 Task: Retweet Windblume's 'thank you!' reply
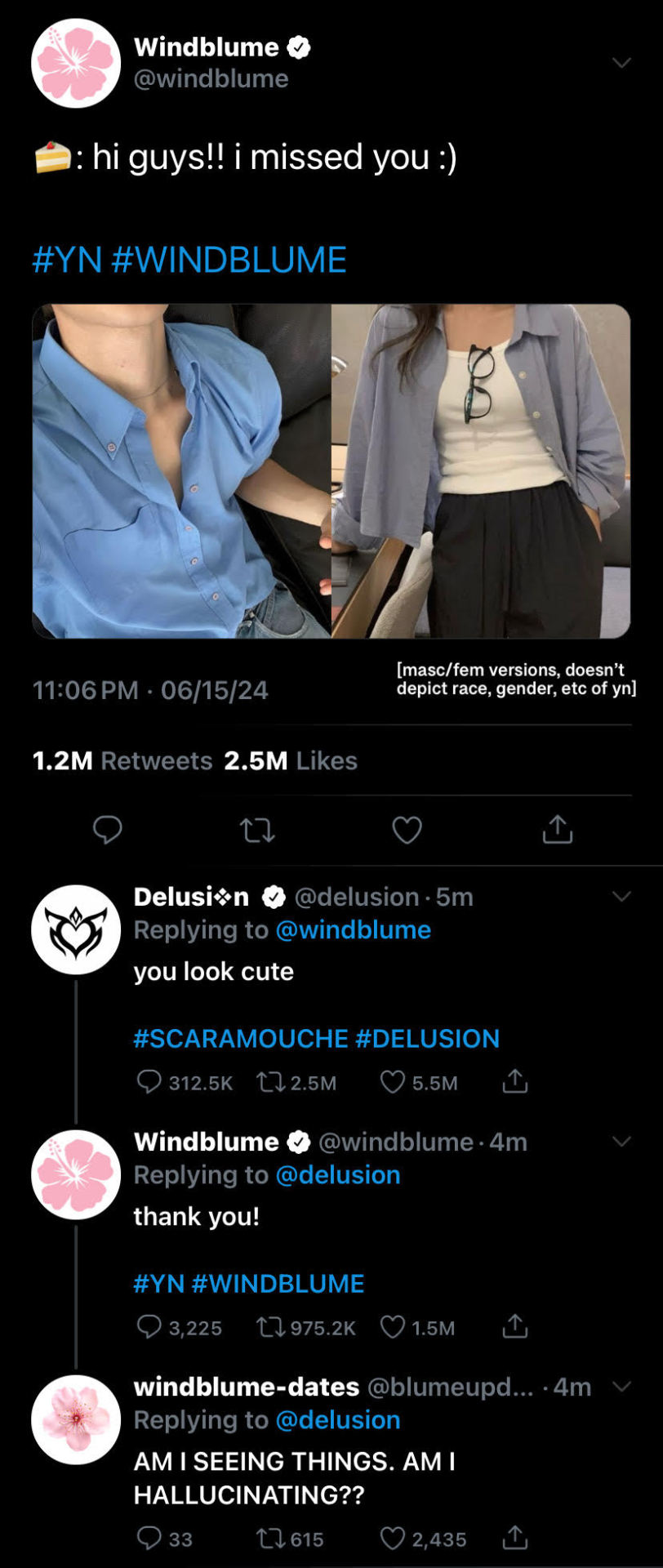pos(269,1327)
